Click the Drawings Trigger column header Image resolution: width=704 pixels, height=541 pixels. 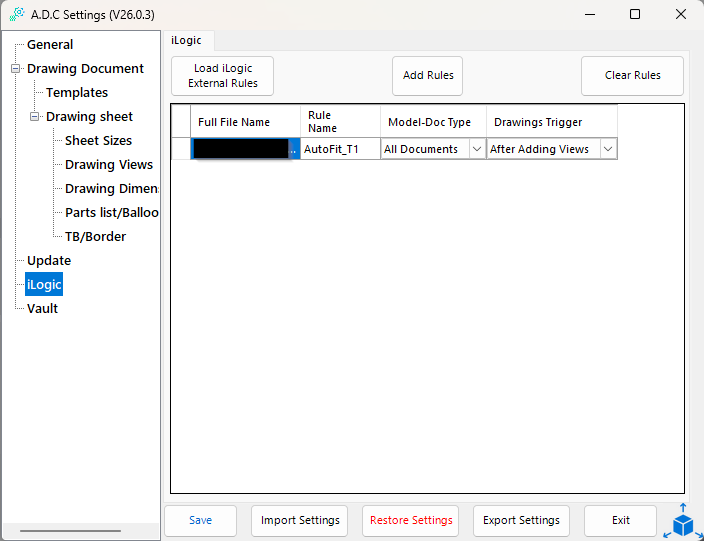coord(552,122)
